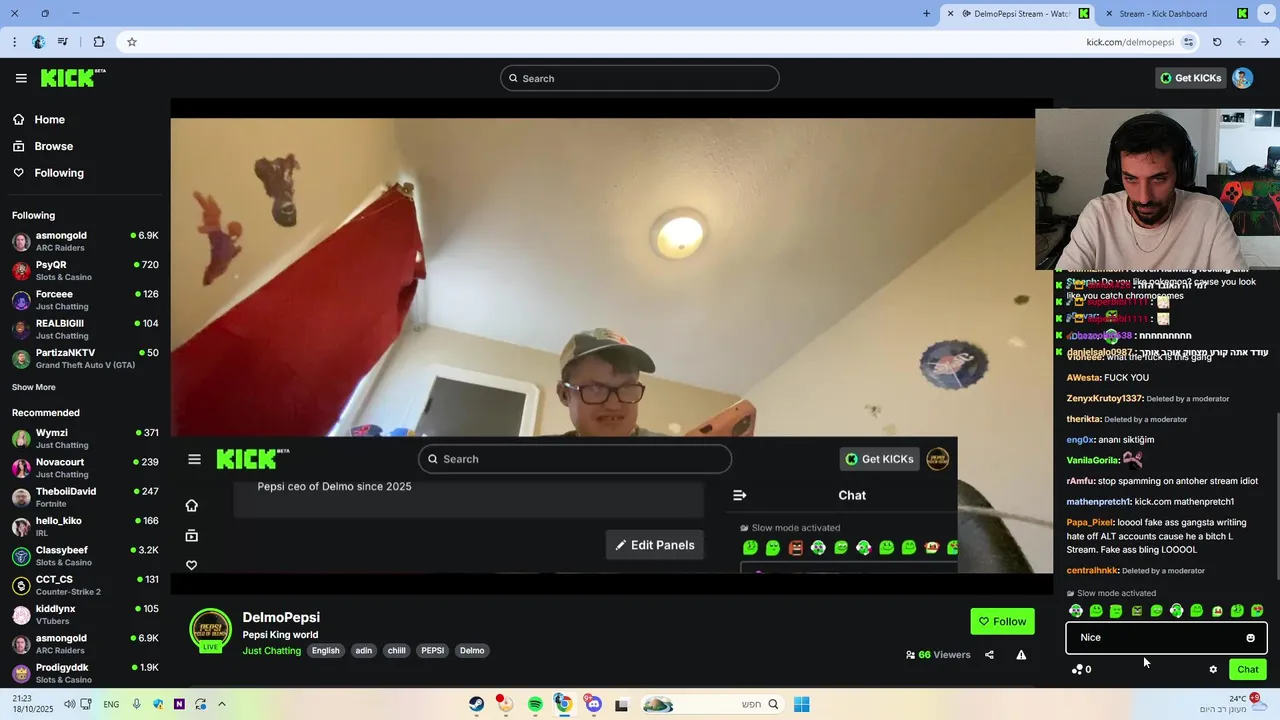Screen dimensions: 1280x720
Task: Click the CCT_CS channel avatar
Action: pos(20,585)
